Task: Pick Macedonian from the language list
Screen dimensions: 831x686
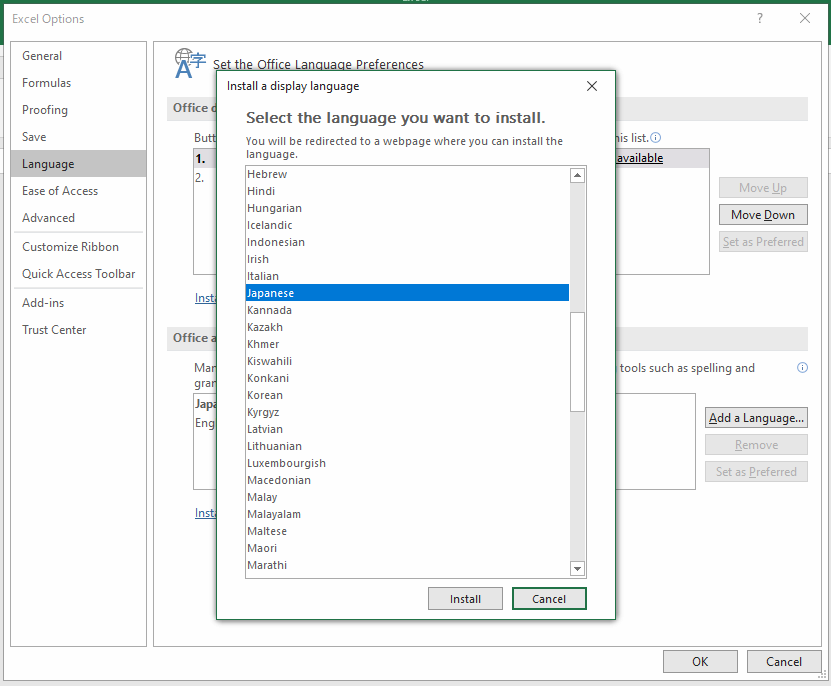Action: tap(407, 480)
